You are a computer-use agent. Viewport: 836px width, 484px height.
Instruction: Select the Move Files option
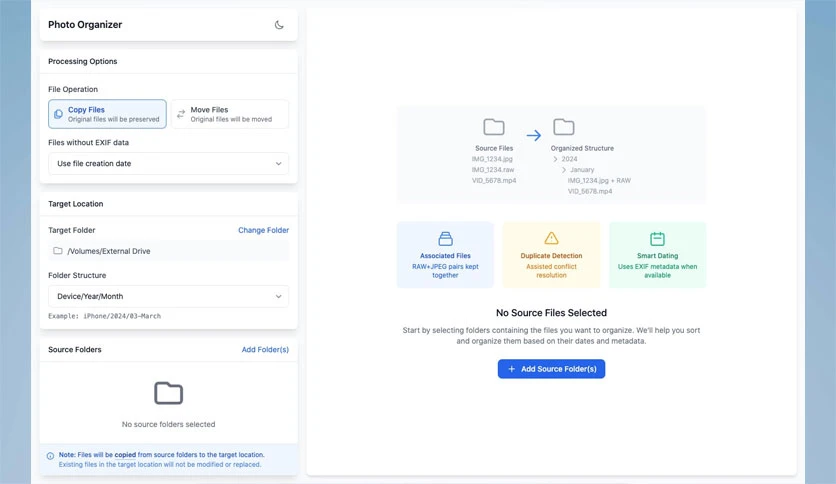tap(230, 114)
